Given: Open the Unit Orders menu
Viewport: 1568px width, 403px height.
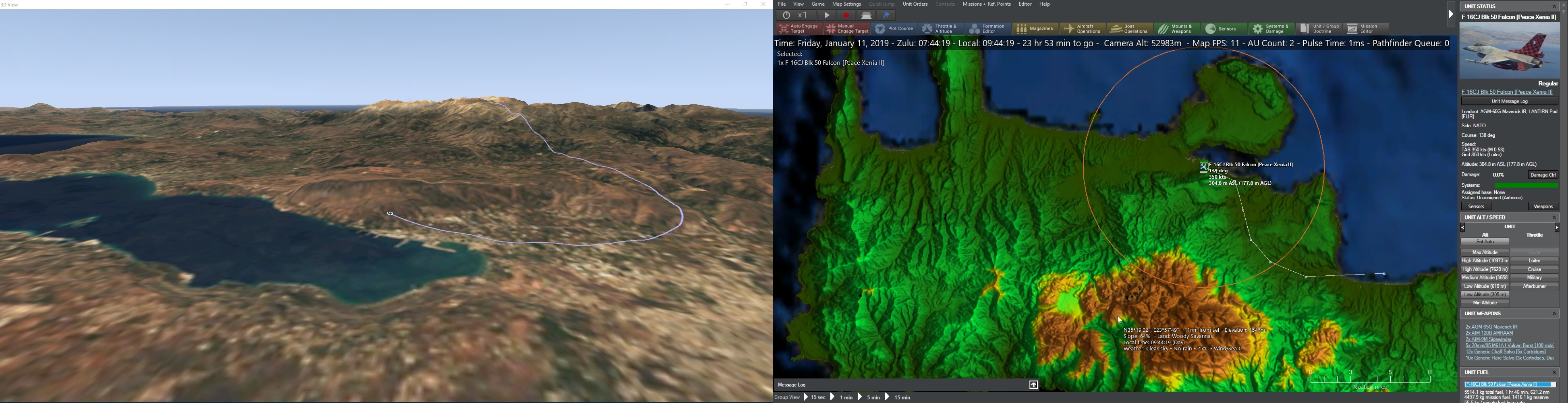Looking at the screenshot, I should point(915,4).
